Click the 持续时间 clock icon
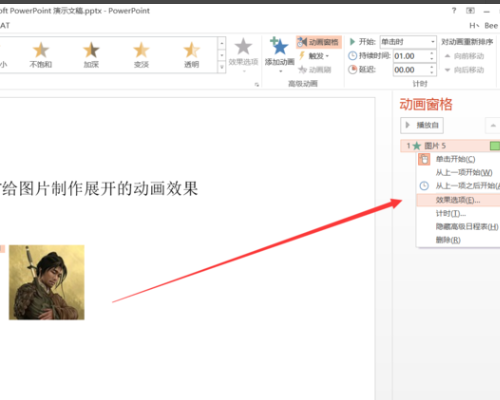This screenshot has height=400, width=500. (352, 56)
